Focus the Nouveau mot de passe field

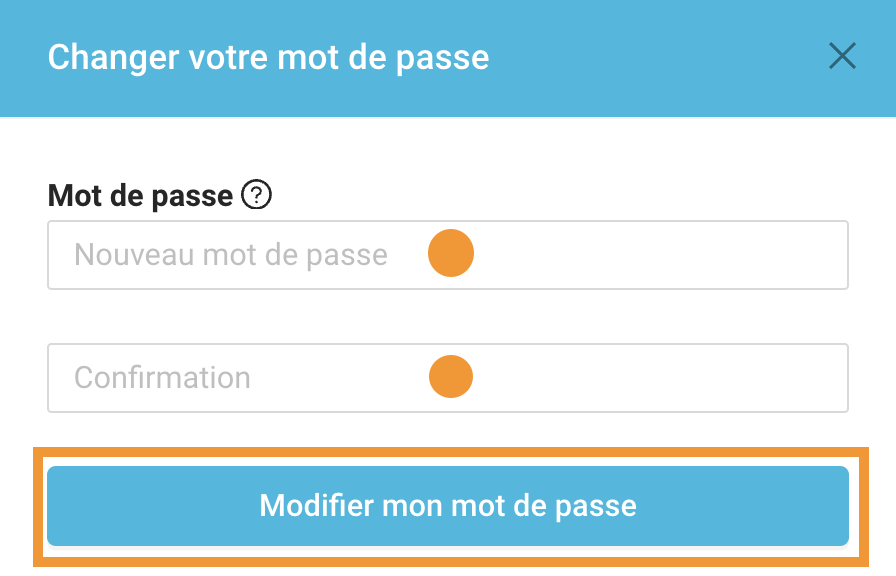448,255
